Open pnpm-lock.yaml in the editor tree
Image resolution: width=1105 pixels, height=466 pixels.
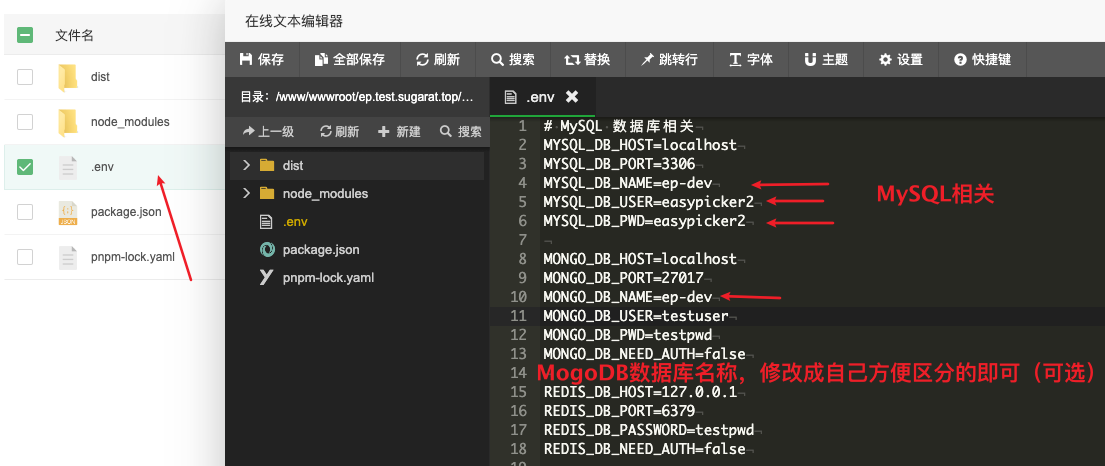[x=328, y=278]
